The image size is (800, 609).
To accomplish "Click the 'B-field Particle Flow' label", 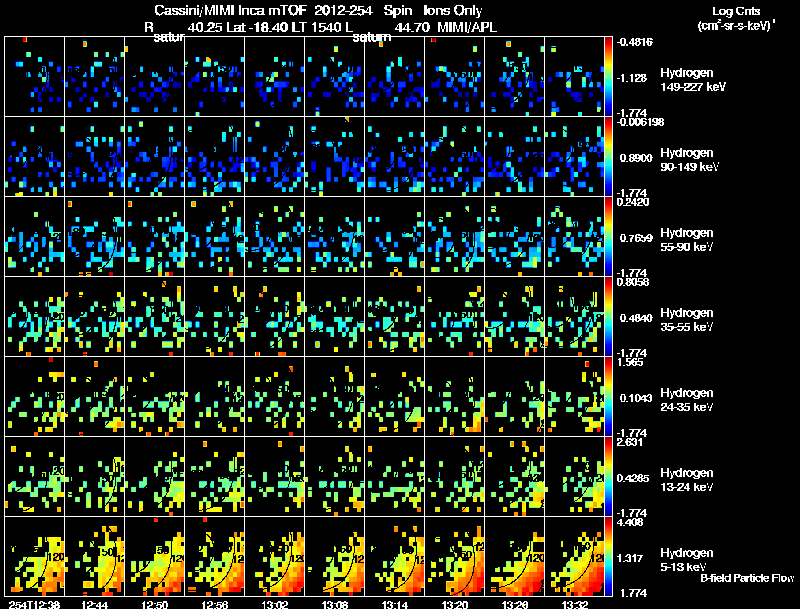I will [x=747, y=578].
